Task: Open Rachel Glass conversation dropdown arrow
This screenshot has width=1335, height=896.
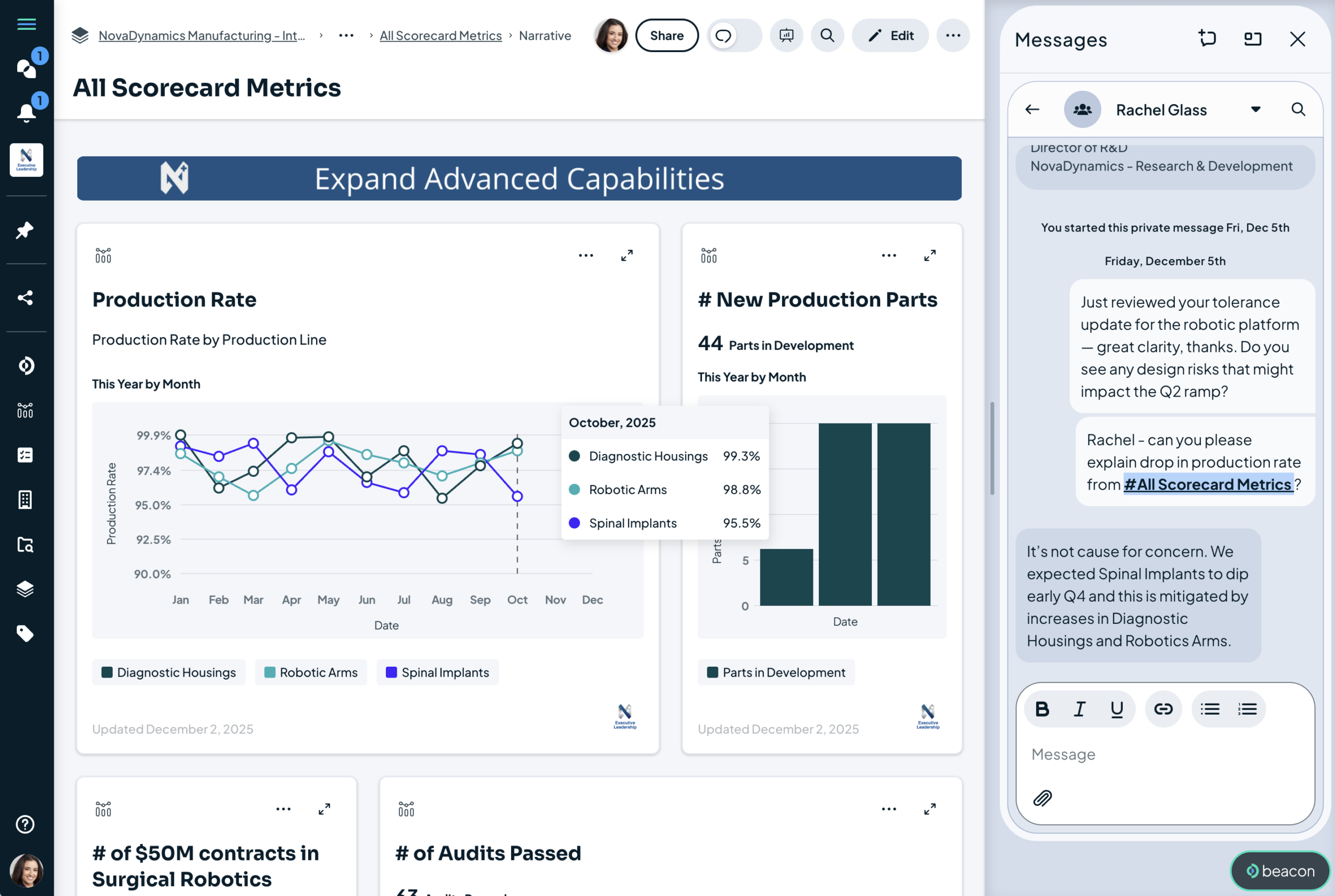Action: [1256, 109]
